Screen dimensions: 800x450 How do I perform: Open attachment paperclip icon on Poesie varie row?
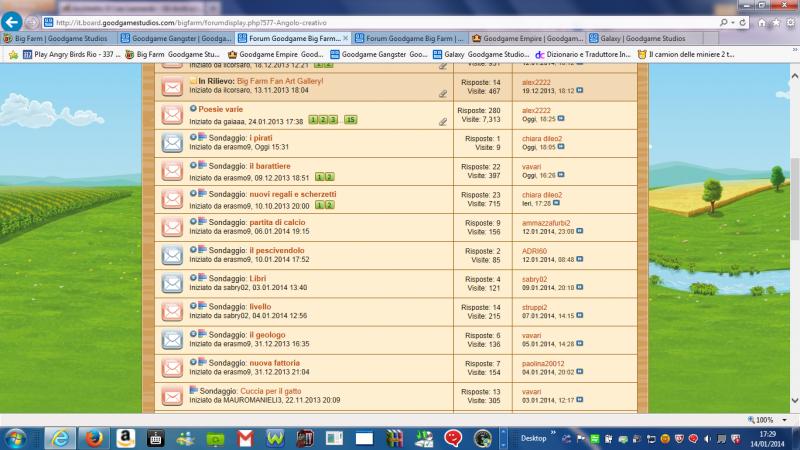(x=443, y=121)
